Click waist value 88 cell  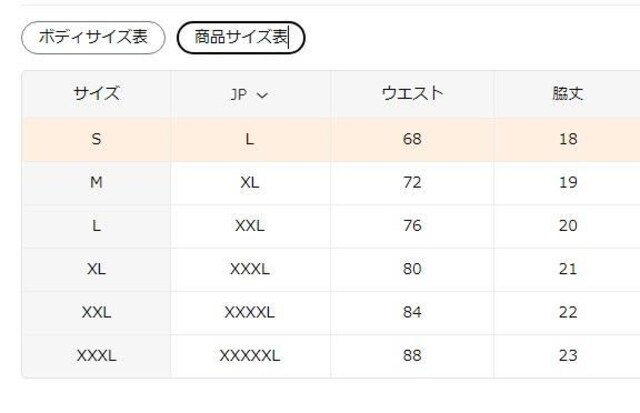point(412,355)
